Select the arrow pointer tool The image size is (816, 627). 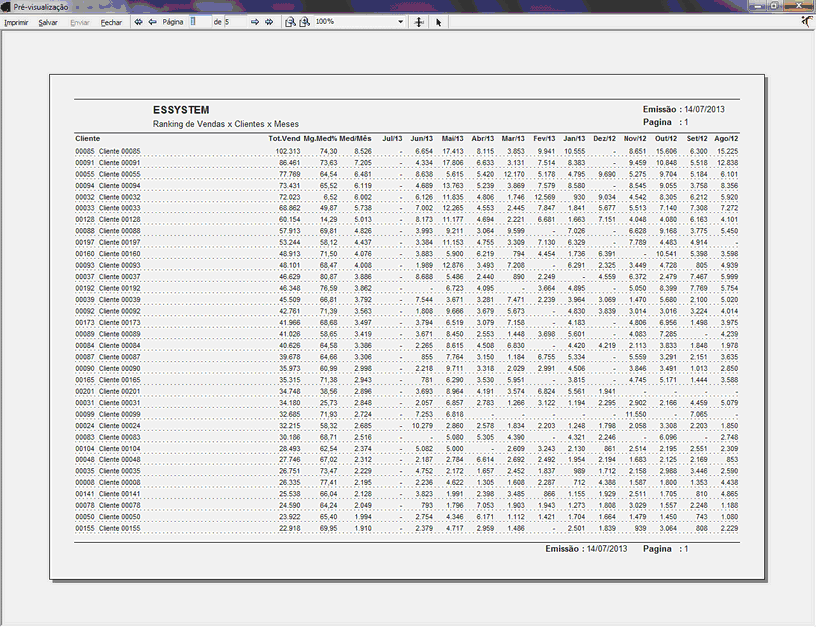click(x=439, y=21)
